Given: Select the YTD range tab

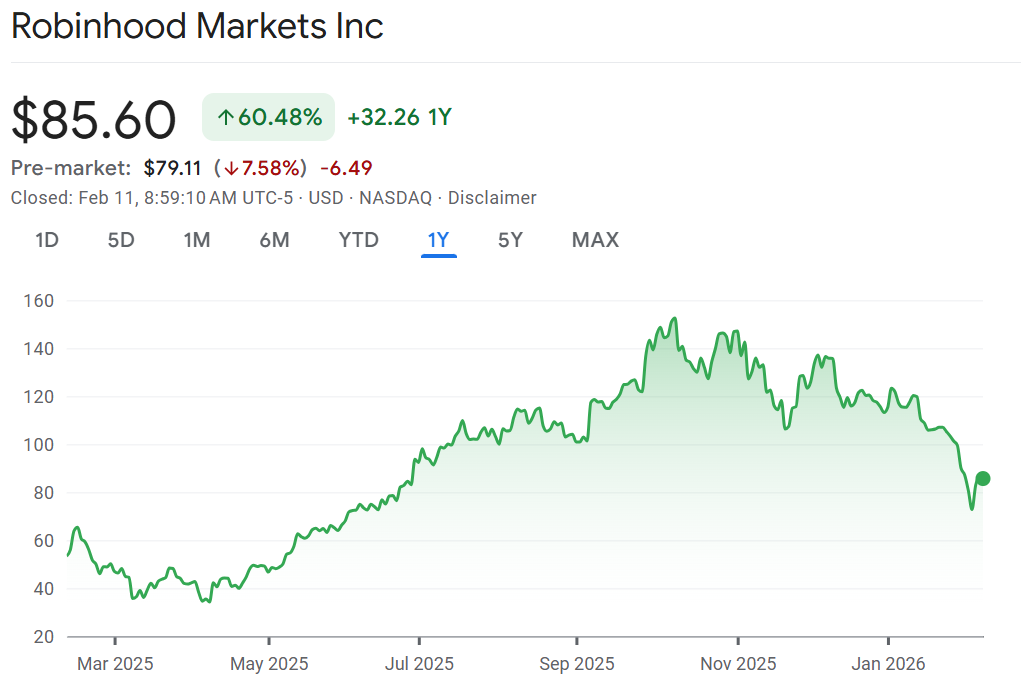Looking at the screenshot, I should (x=358, y=240).
